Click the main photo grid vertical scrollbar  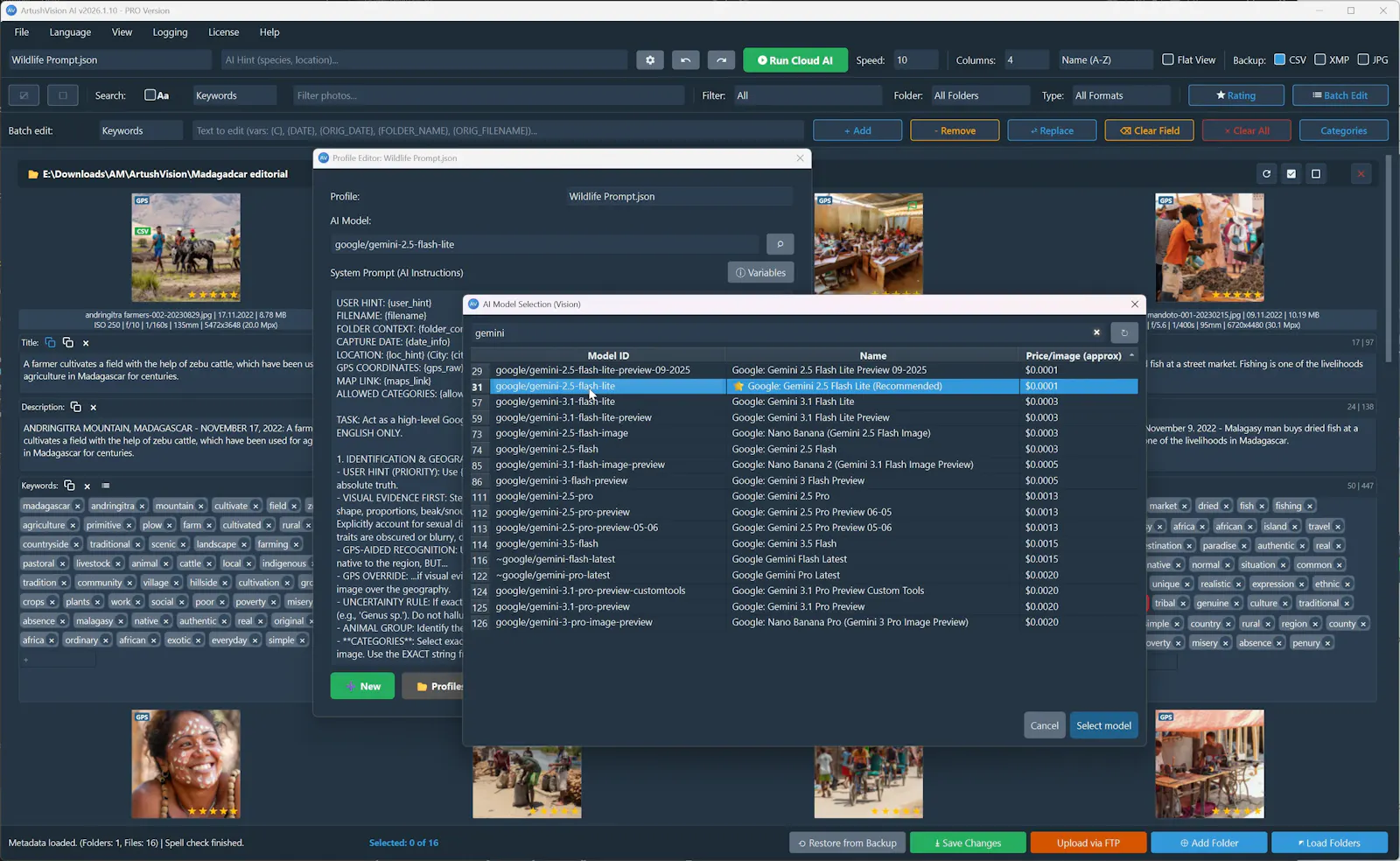tap(1389, 258)
